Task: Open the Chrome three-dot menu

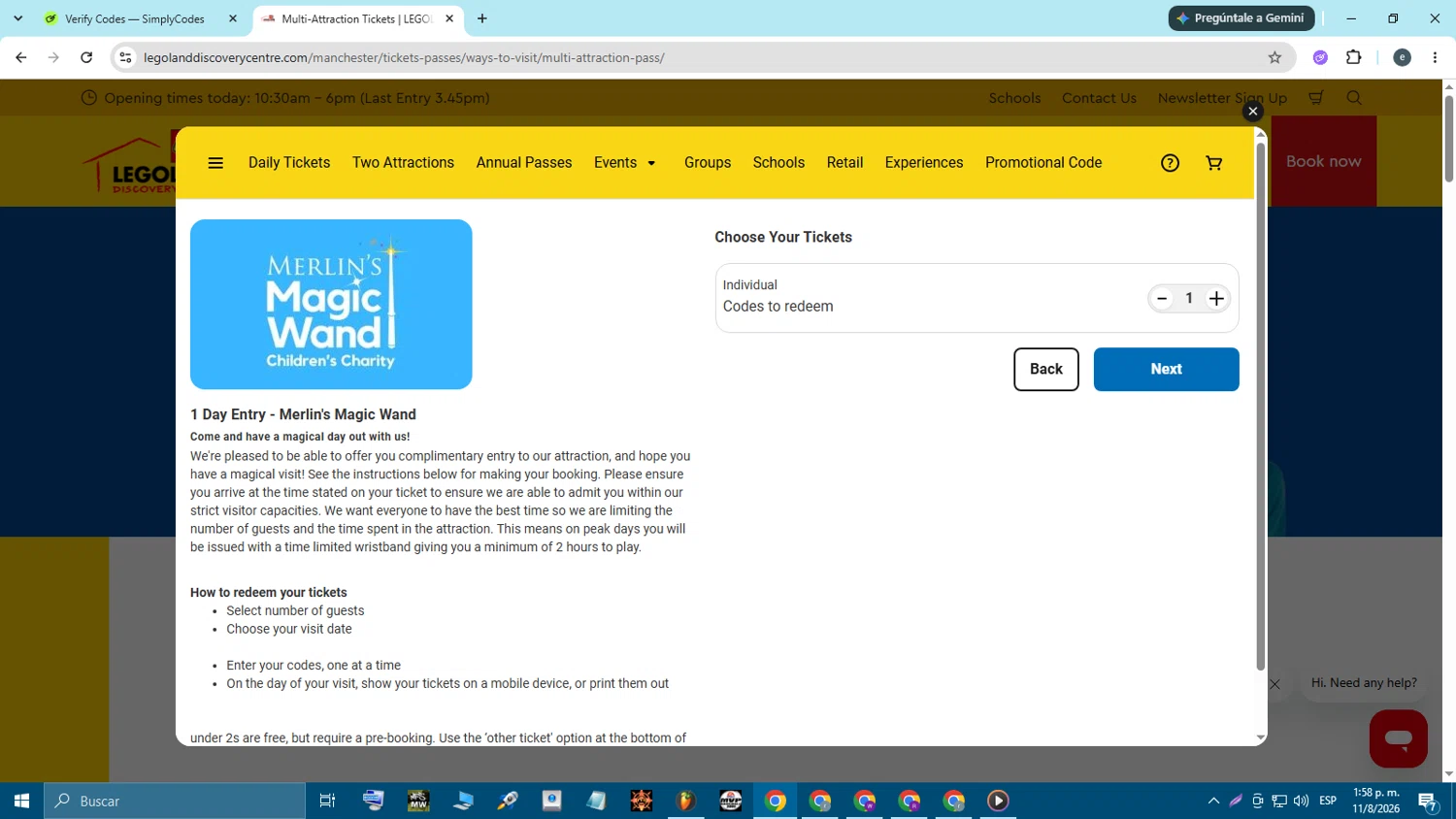Action: coord(1435,58)
